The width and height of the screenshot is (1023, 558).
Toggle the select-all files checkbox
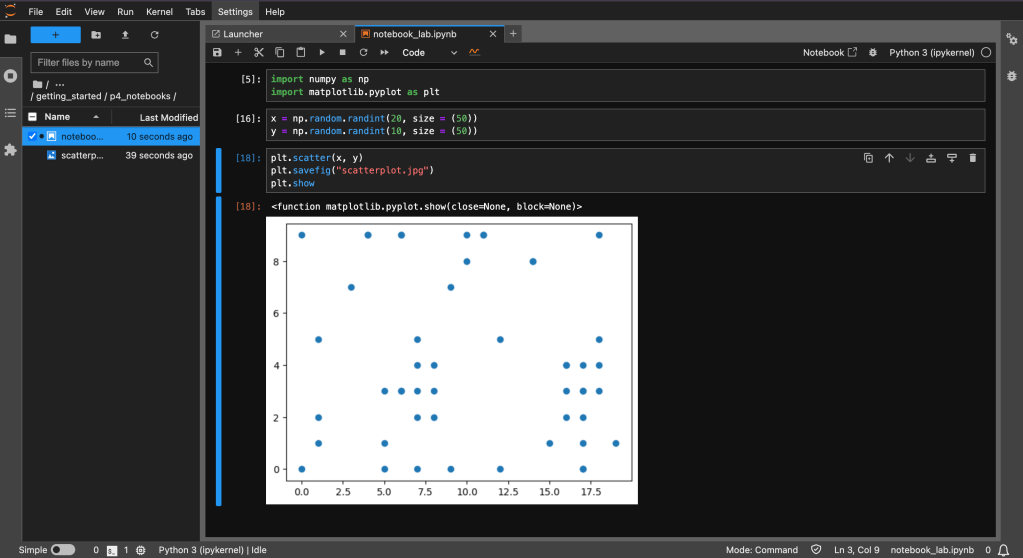tap(33, 117)
